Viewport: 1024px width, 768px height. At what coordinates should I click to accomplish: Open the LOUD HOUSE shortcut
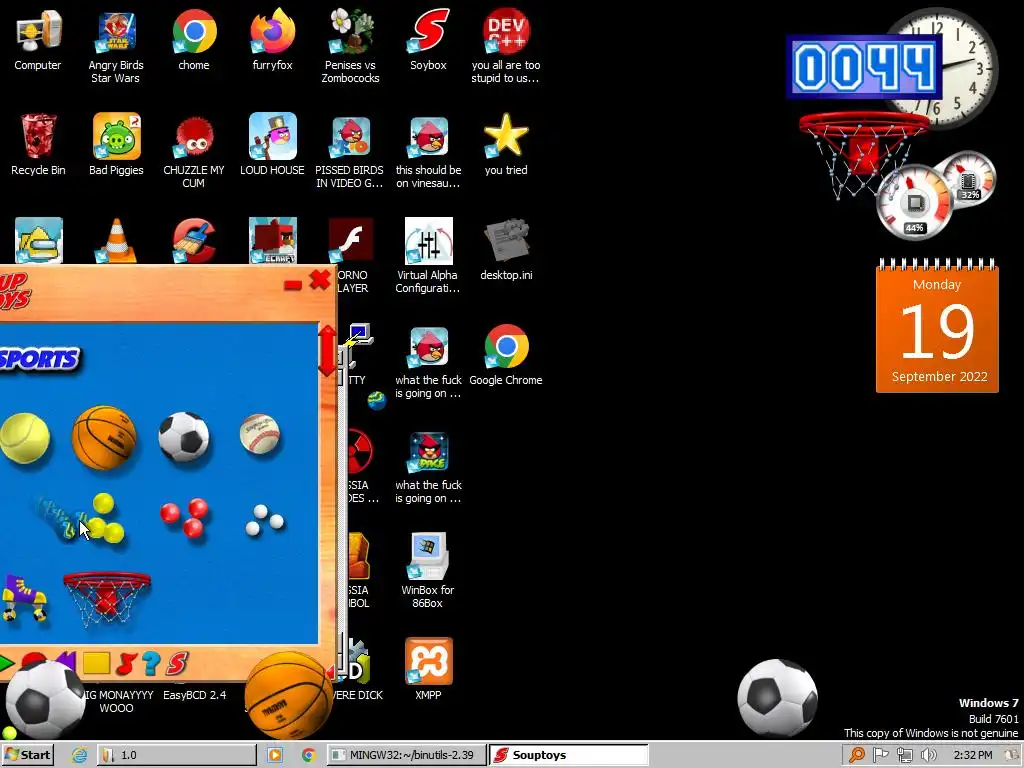tap(272, 145)
